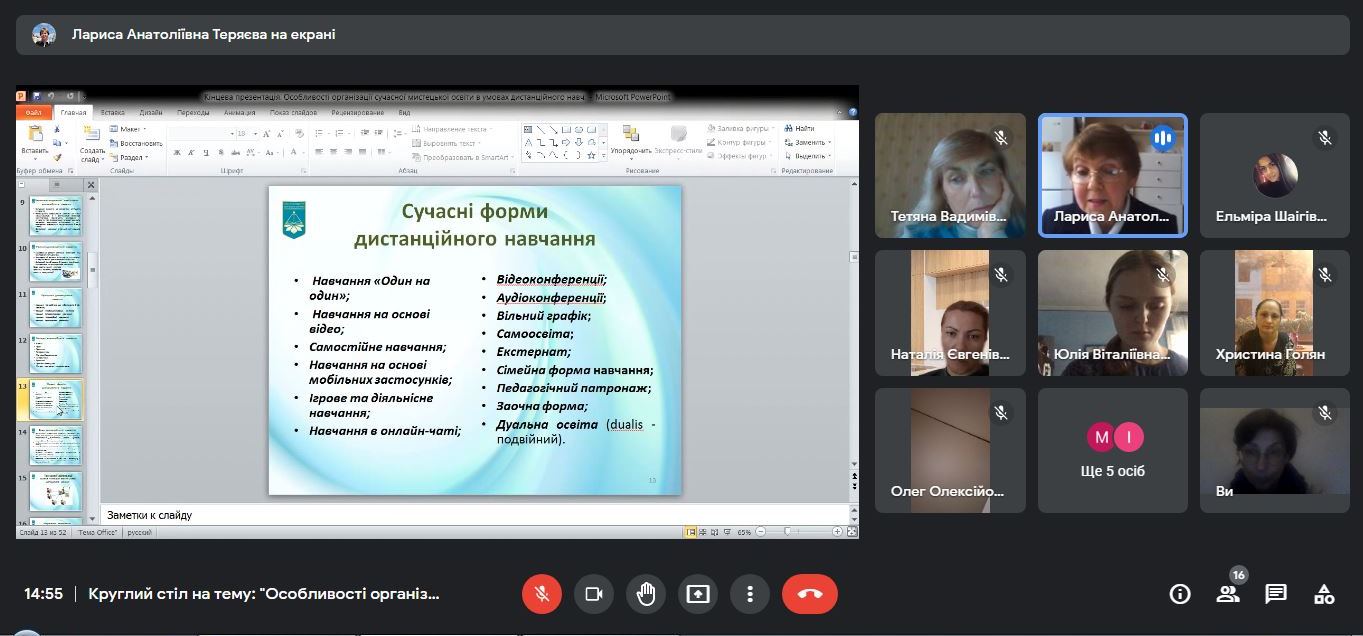This screenshot has width=1363, height=636.
Task: Click the present screen icon
Action: [x=698, y=594]
